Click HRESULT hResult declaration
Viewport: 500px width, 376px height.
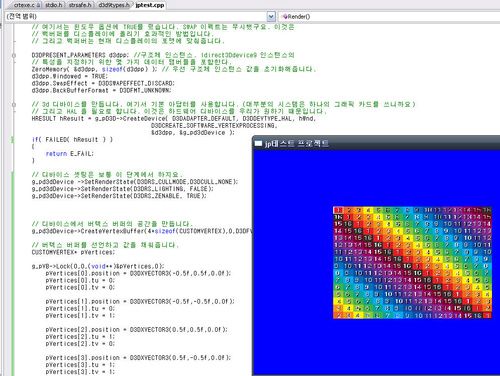58,118
